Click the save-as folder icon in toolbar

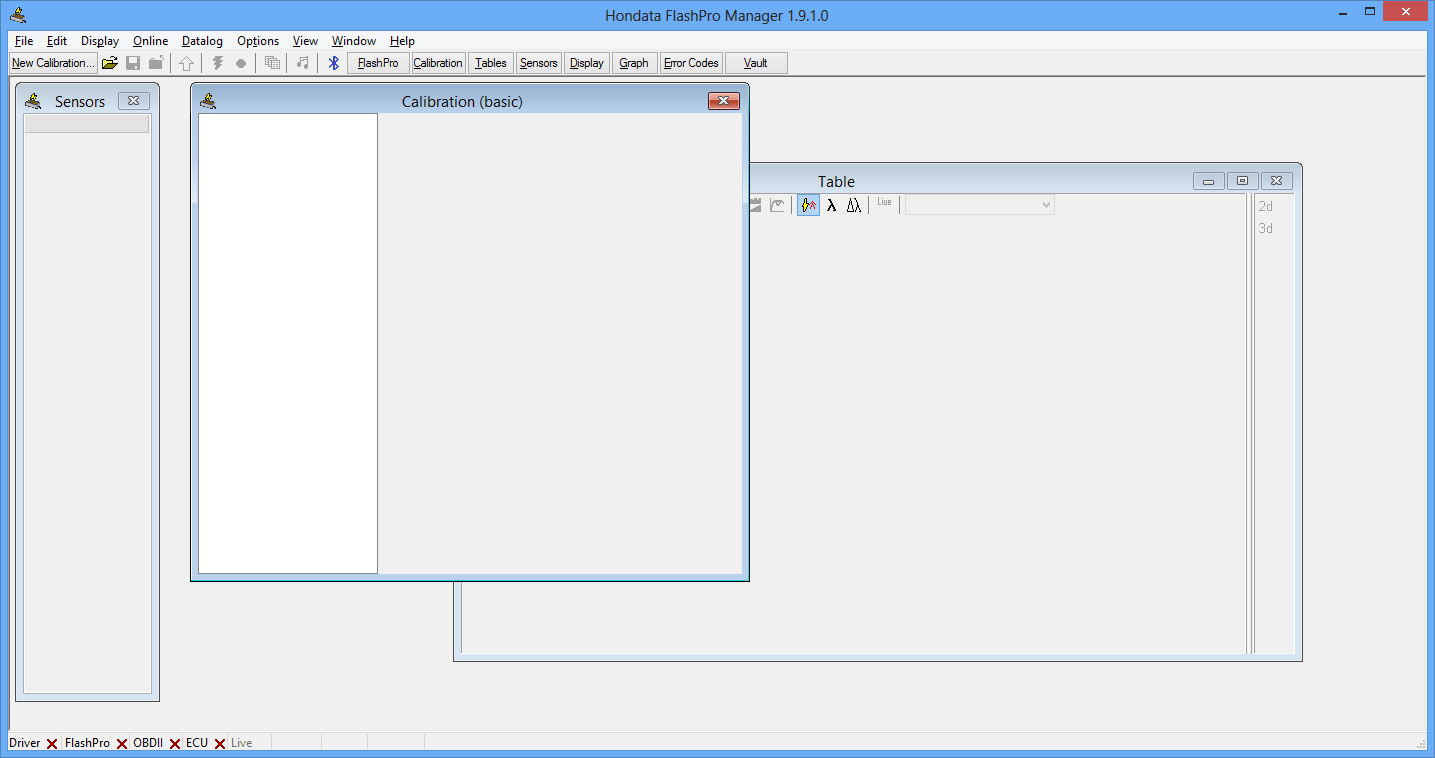pyautogui.click(x=156, y=63)
